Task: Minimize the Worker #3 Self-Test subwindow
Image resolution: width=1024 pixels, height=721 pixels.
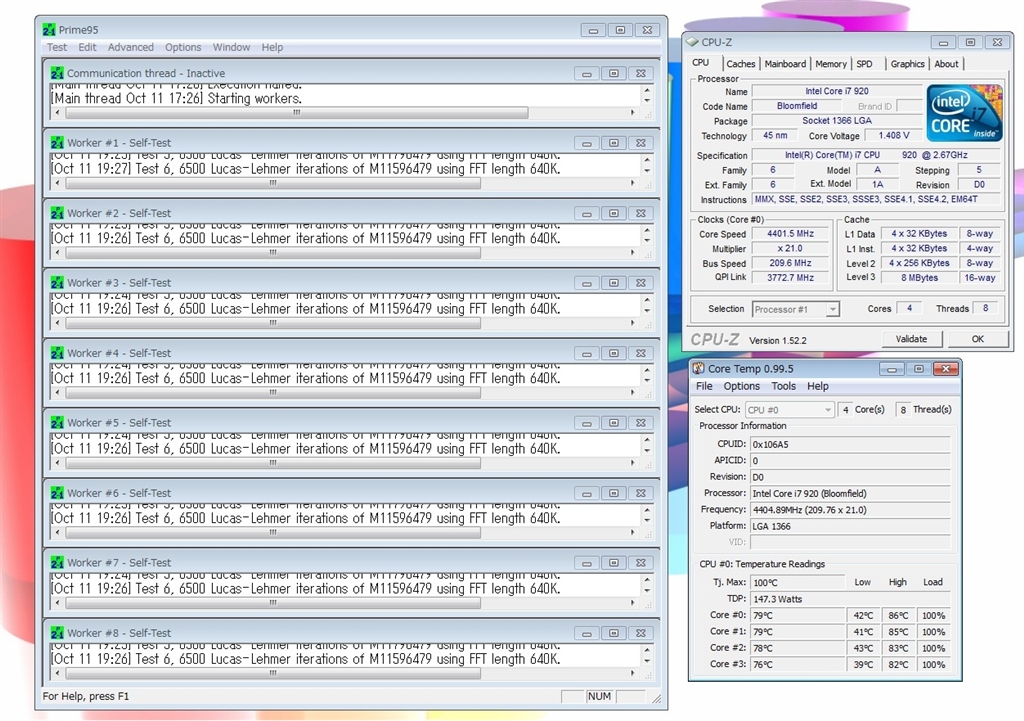Action: coord(586,283)
